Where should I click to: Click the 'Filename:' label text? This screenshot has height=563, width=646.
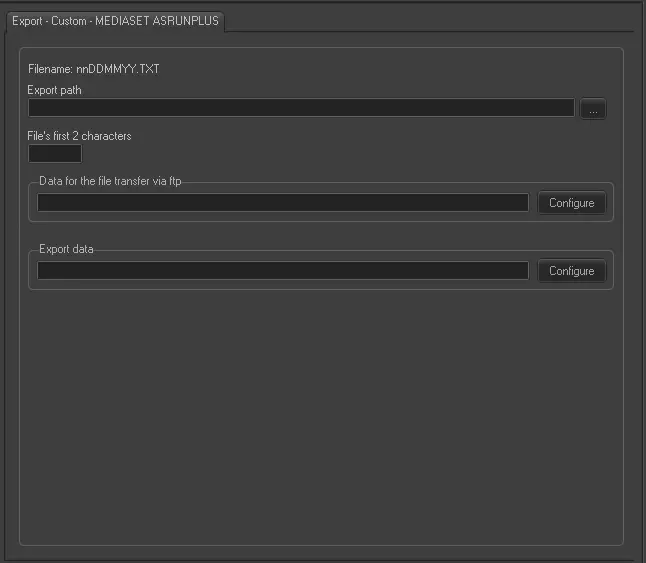[x=50, y=70]
